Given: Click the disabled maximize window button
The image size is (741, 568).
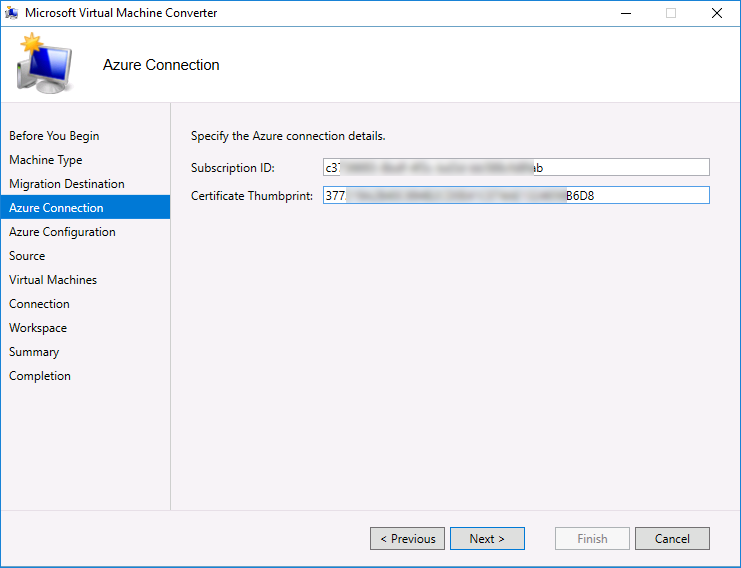Looking at the screenshot, I should tap(671, 13).
